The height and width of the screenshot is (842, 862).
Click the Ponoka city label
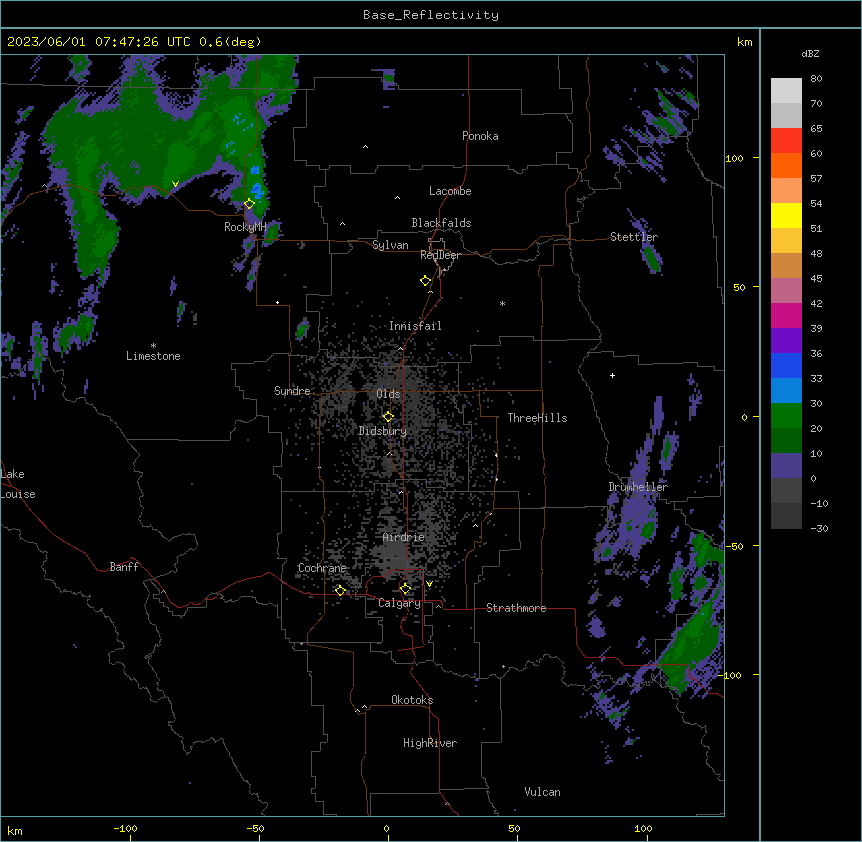coord(480,136)
